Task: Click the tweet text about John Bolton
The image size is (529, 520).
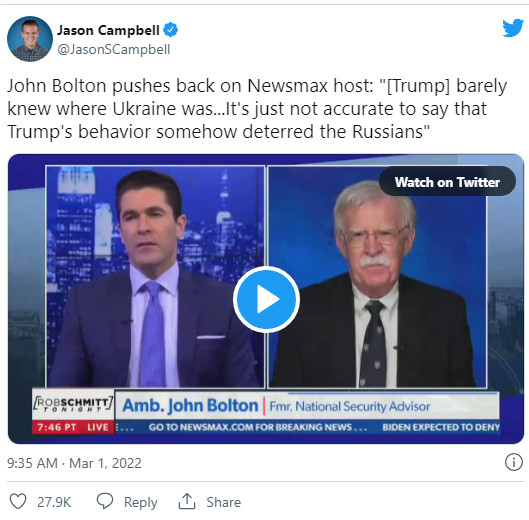Action: [x=257, y=109]
